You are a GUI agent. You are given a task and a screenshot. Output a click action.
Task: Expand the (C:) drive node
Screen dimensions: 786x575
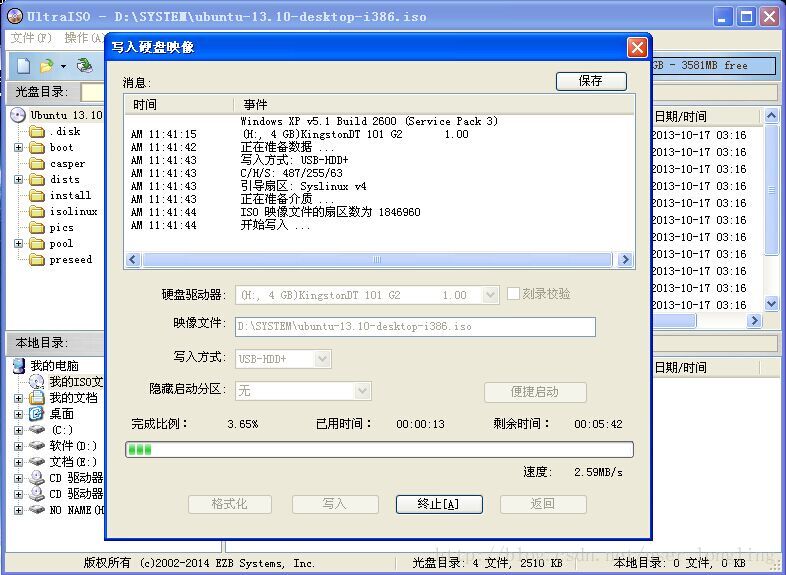(19, 430)
